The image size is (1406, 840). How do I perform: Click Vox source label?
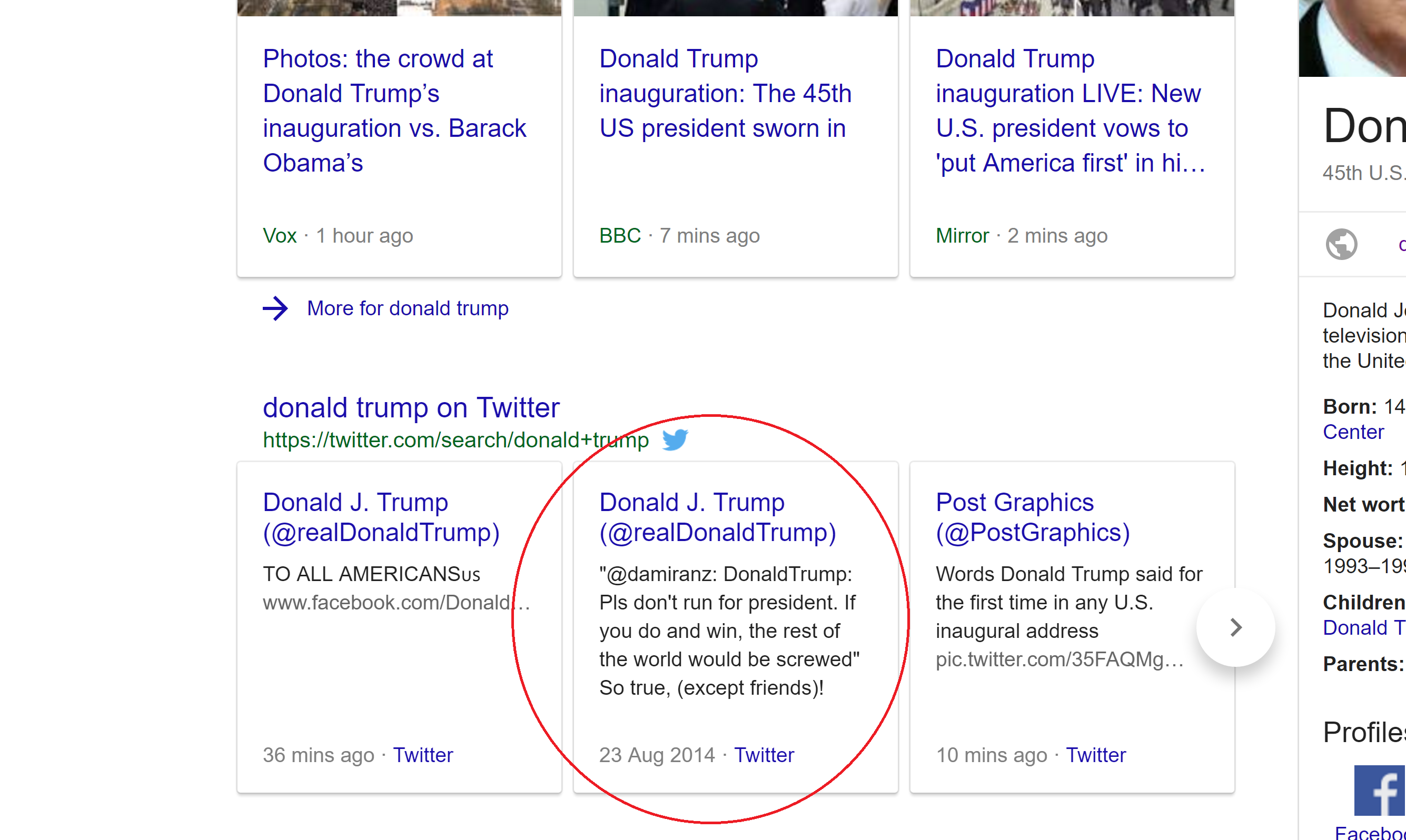click(280, 235)
